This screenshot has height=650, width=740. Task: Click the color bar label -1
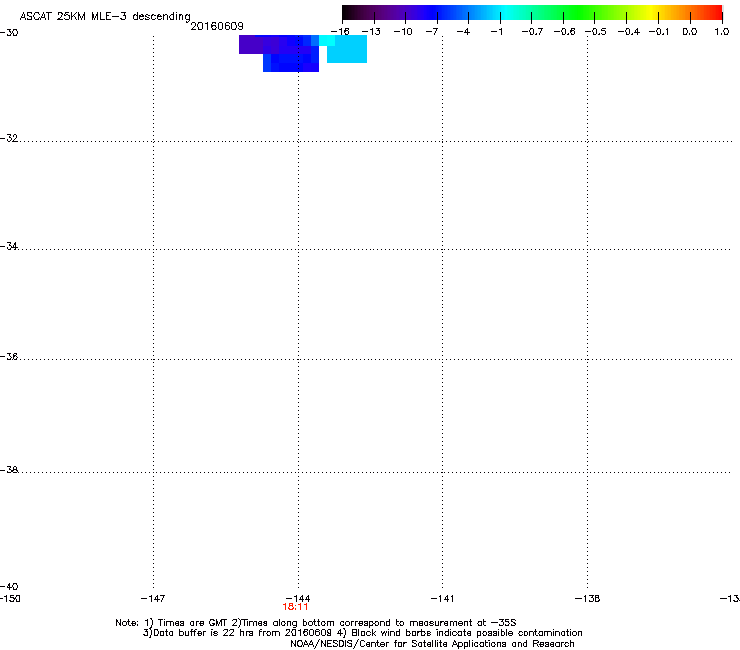pos(496,32)
